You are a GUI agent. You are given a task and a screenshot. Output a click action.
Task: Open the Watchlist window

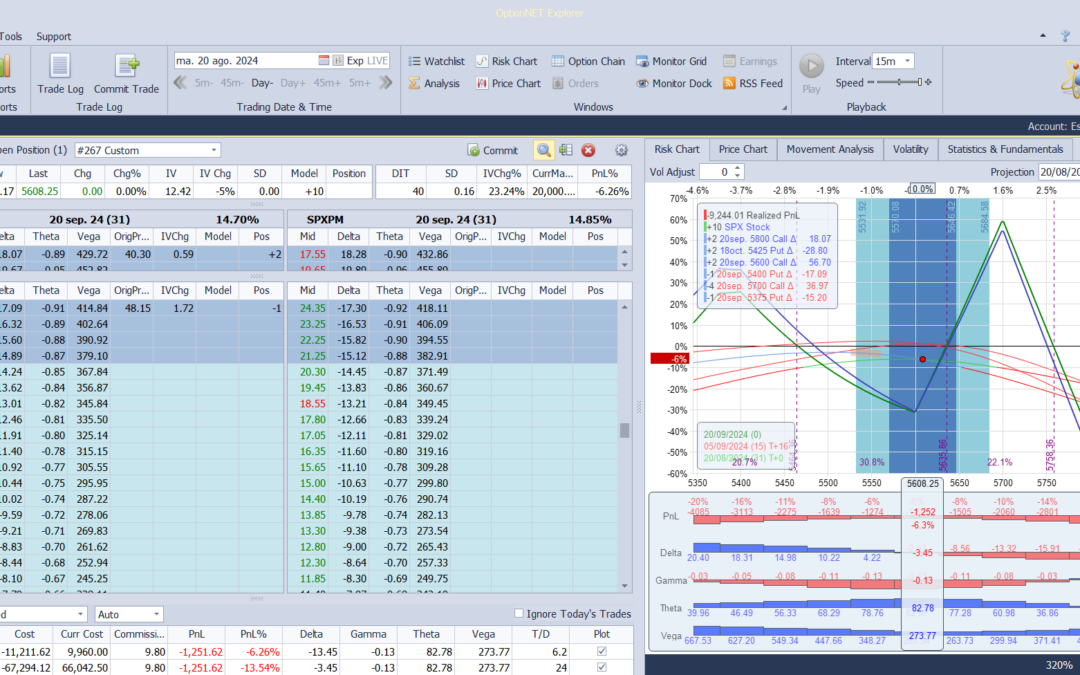click(436, 61)
